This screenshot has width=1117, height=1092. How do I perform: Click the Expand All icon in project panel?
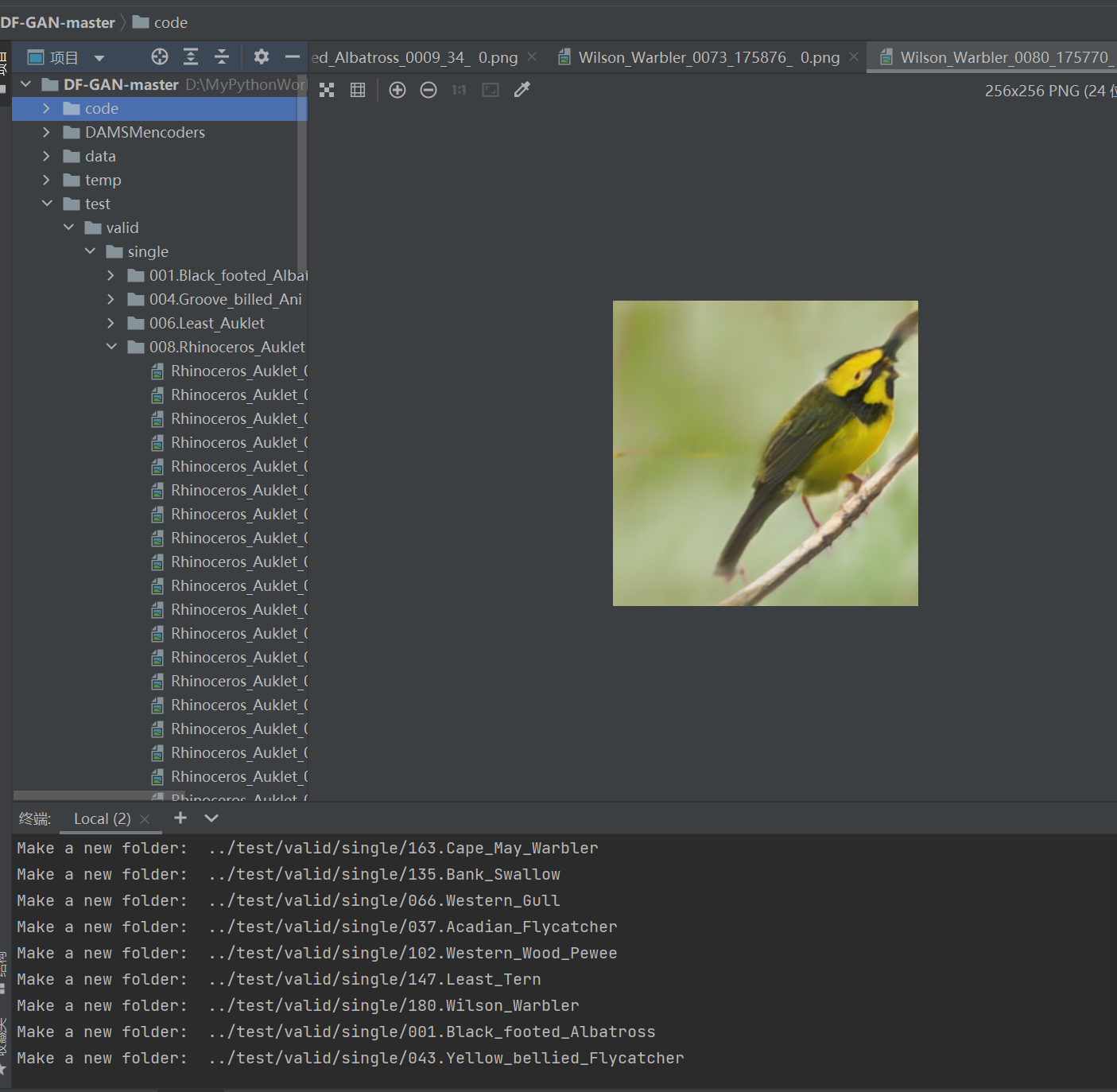click(x=191, y=56)
